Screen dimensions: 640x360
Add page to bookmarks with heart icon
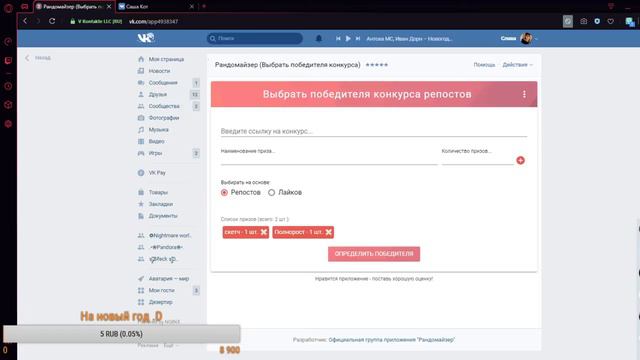[611, 21]
